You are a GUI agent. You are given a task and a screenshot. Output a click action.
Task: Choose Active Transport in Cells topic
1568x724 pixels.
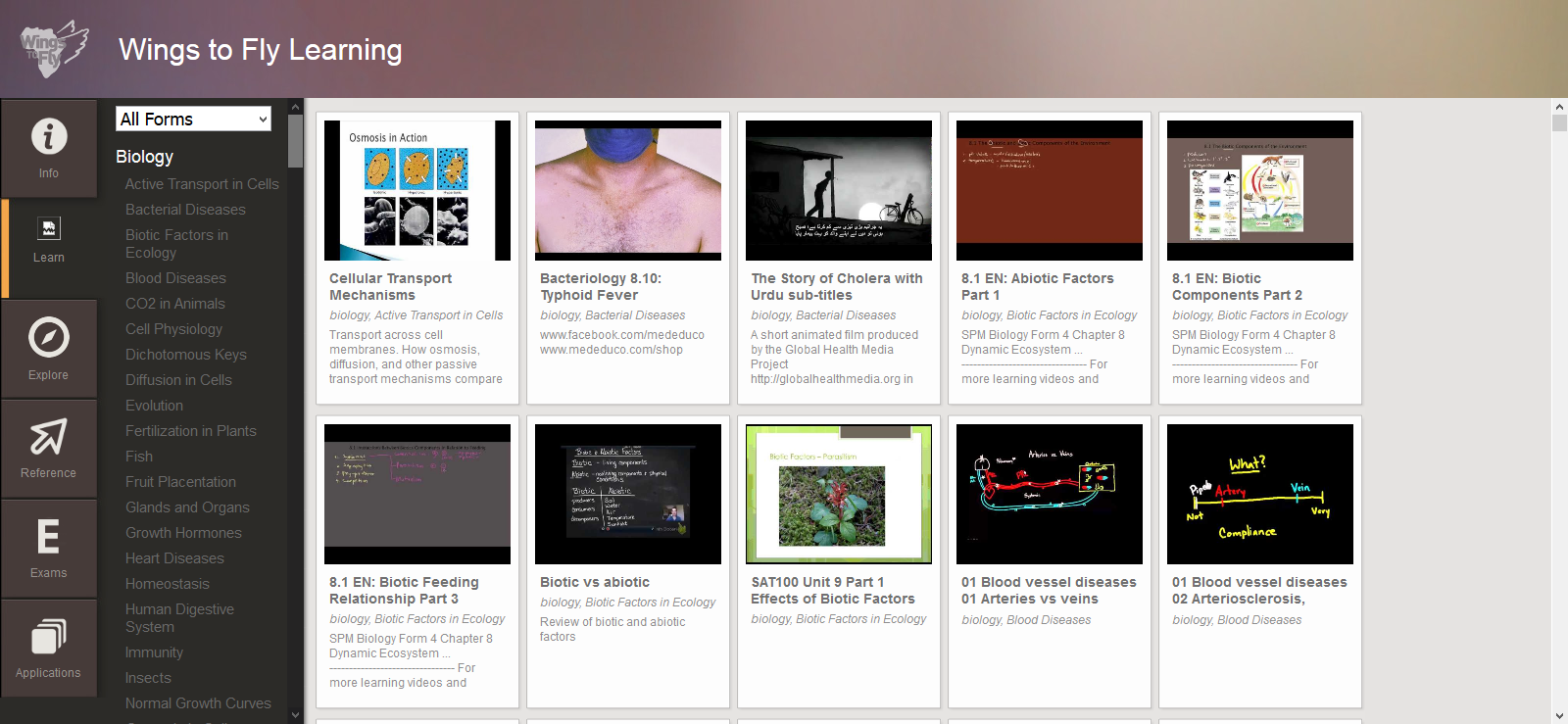(x=202, y=184)
